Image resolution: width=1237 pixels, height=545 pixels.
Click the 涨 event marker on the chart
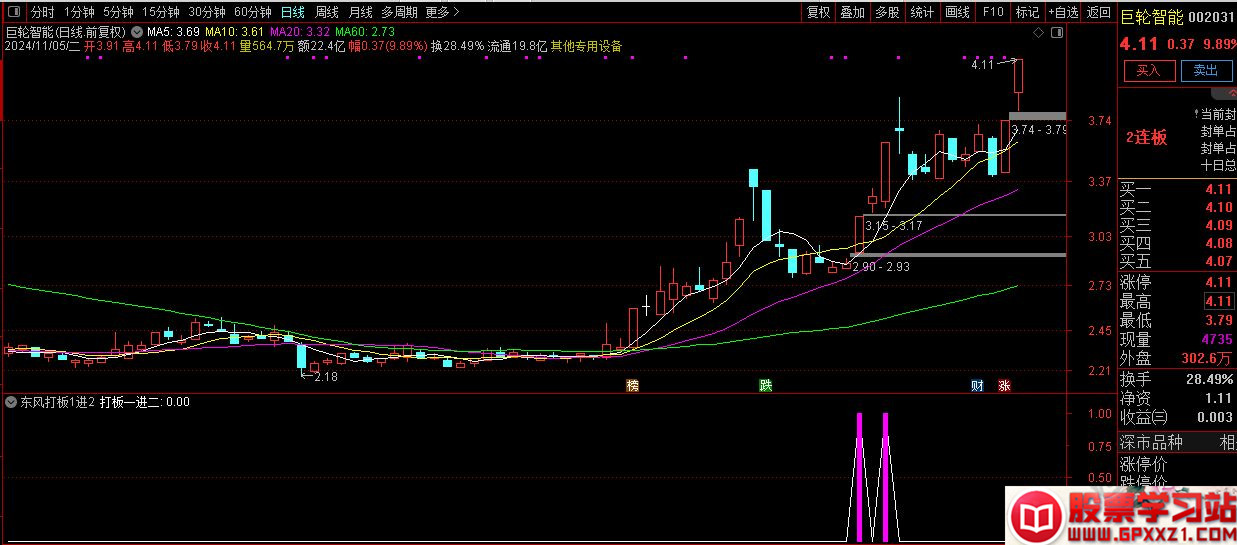coord(1003,385)
